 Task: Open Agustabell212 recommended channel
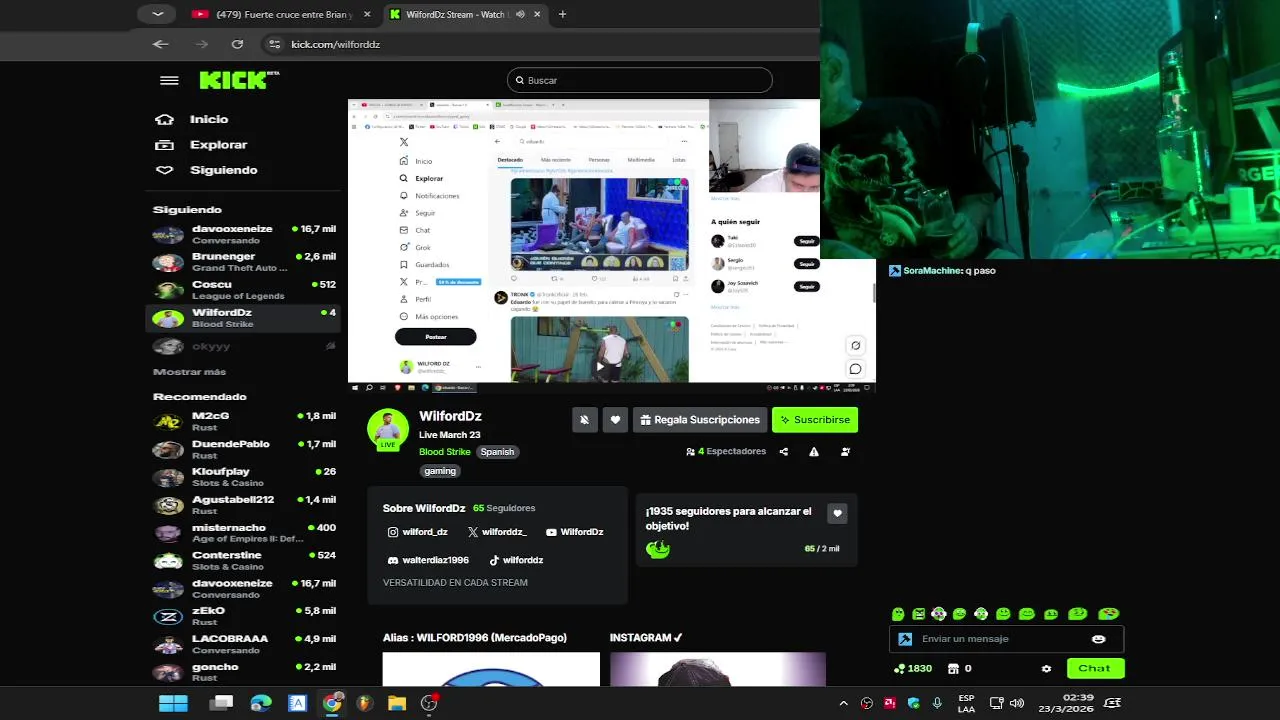(x=243, y=505)
